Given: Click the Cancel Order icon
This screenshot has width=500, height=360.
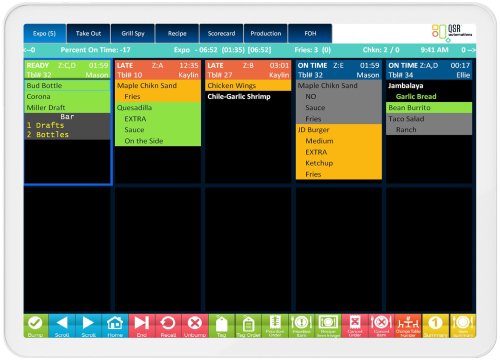Looking at the screenshot, I should pyautogui.click(x=355, y=326).
